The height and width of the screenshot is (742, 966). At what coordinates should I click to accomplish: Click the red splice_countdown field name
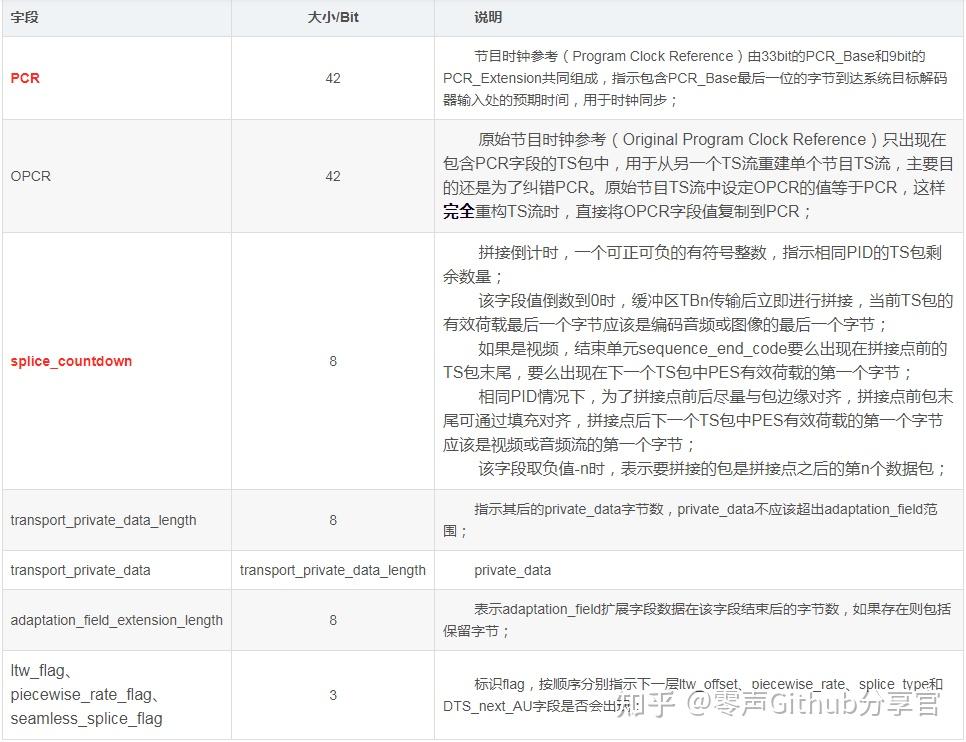[x=70, y=361]
